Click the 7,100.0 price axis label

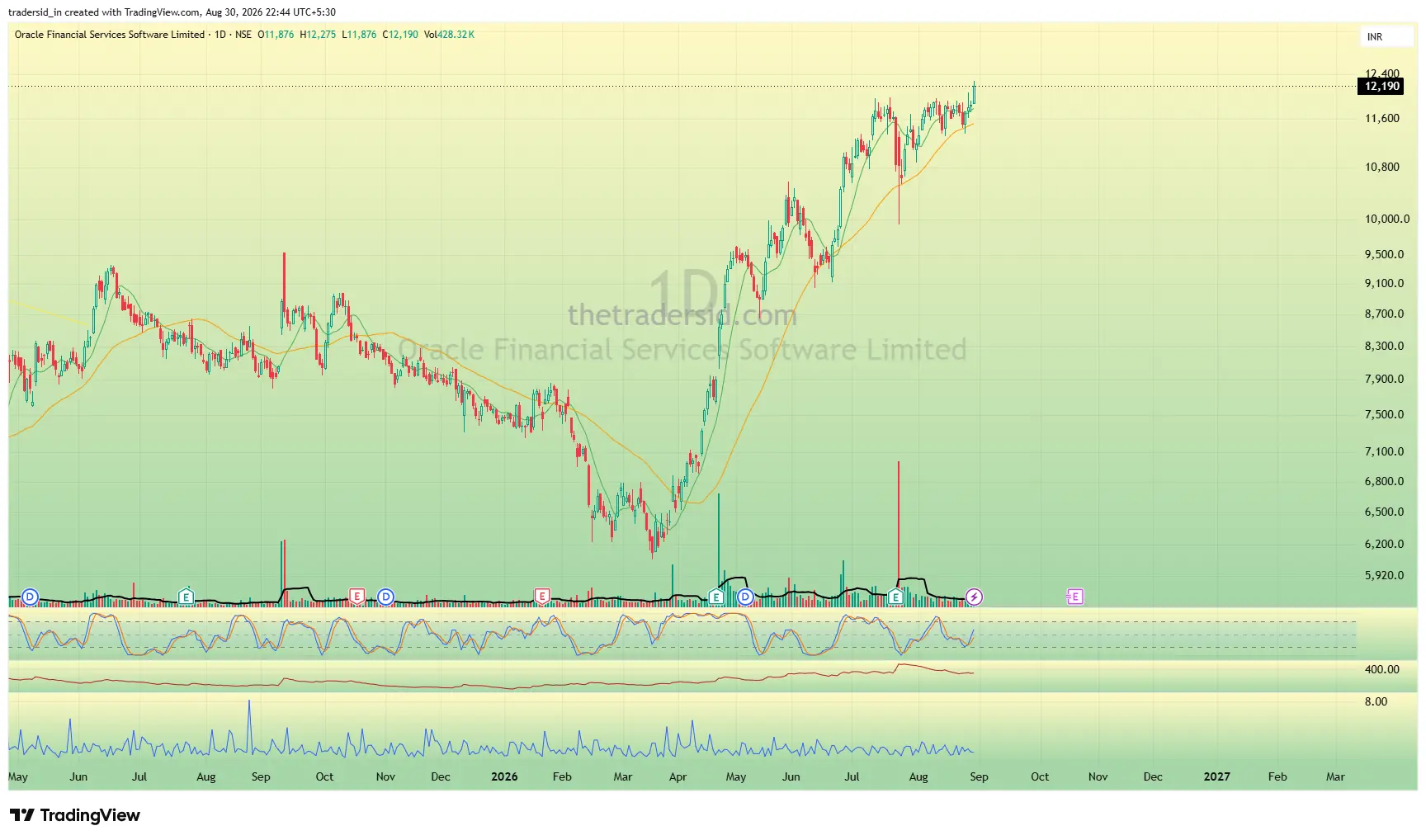click(1384, 451)
